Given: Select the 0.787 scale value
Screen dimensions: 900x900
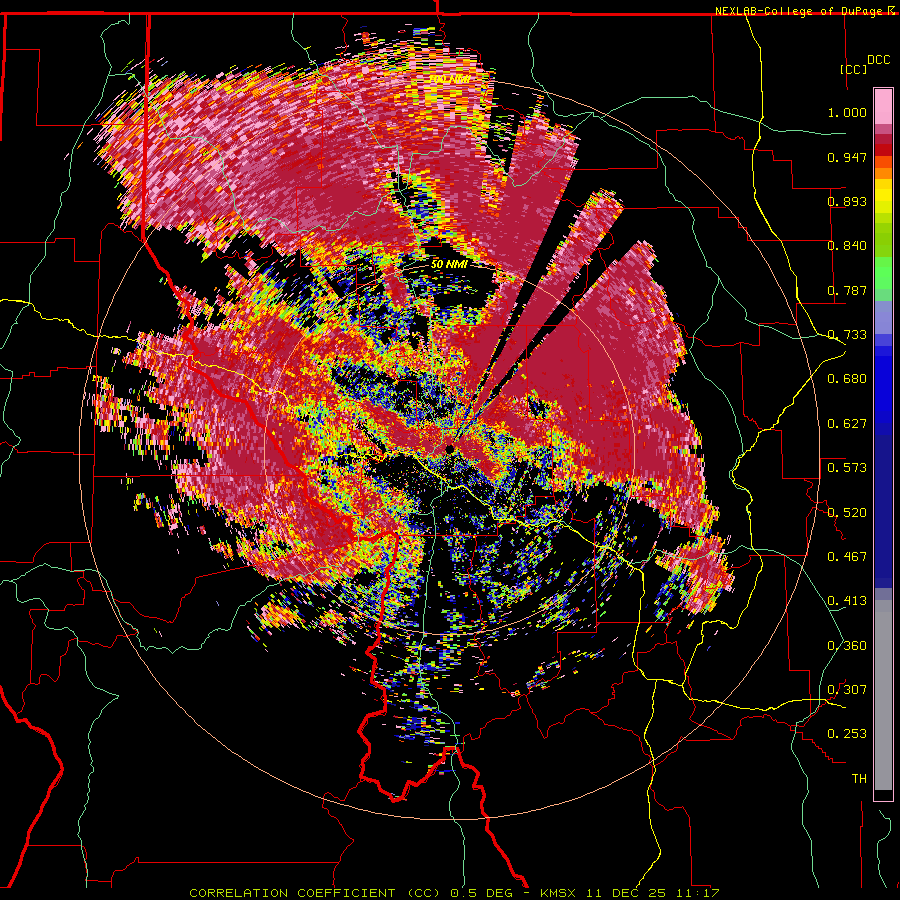Looking at the screenshot, I should tap(847, 290).
